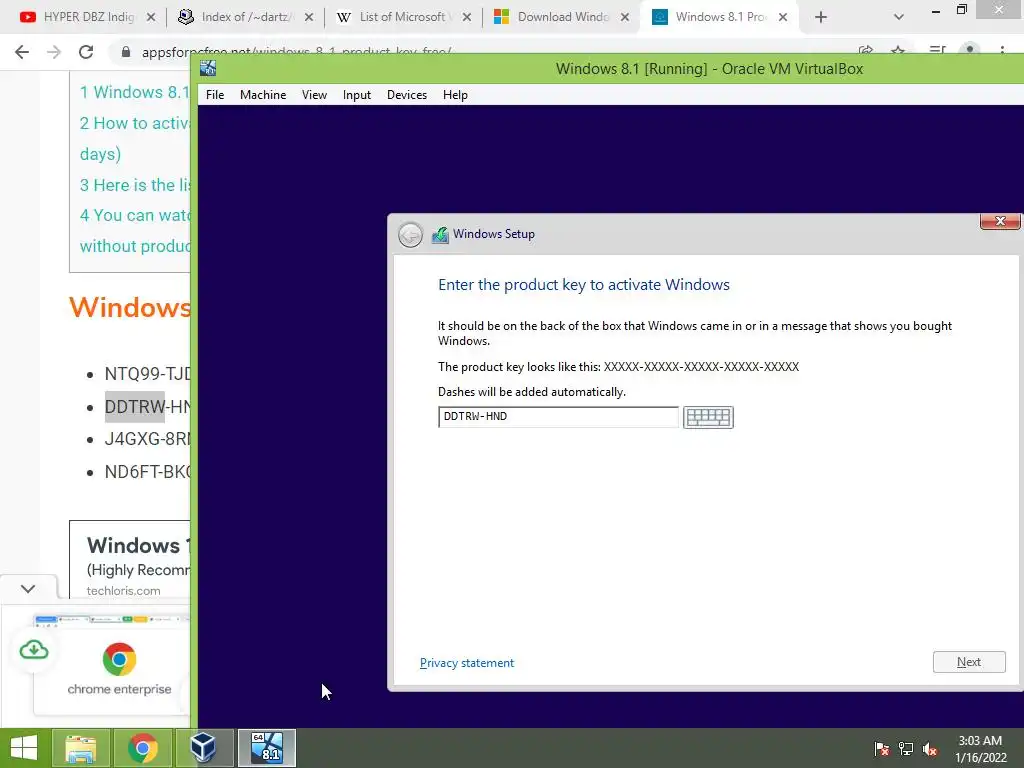Go back in Chrome browser

22,52
